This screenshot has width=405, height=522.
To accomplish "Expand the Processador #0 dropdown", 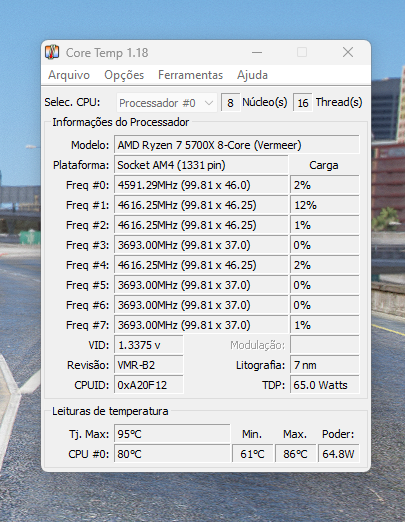I will pos(167,103).
